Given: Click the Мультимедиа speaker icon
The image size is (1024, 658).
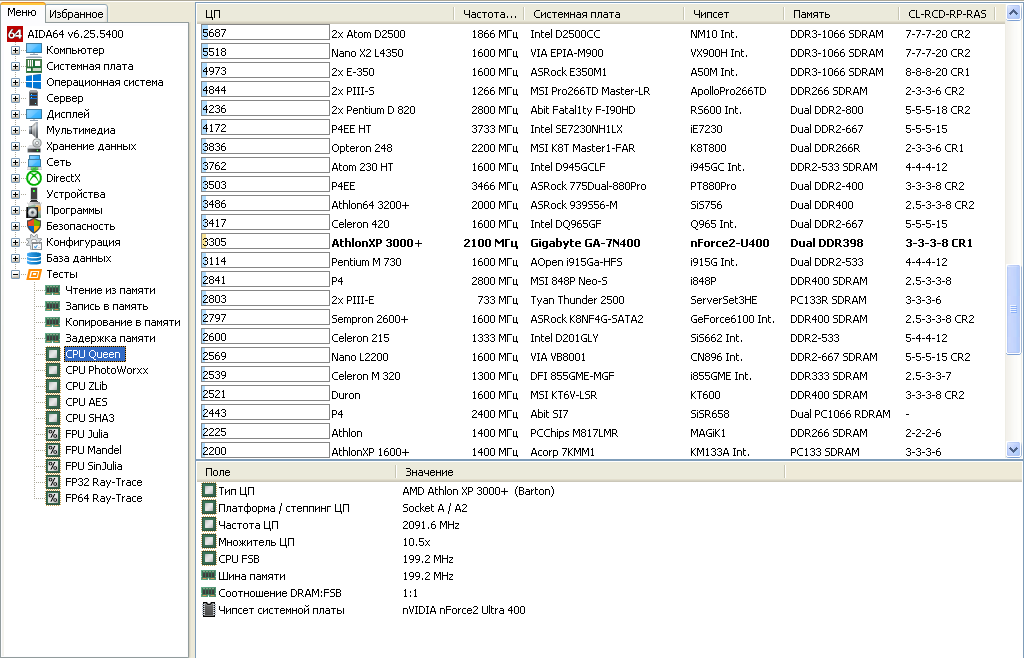Looking at the screenshot, I should pos(34,130).
